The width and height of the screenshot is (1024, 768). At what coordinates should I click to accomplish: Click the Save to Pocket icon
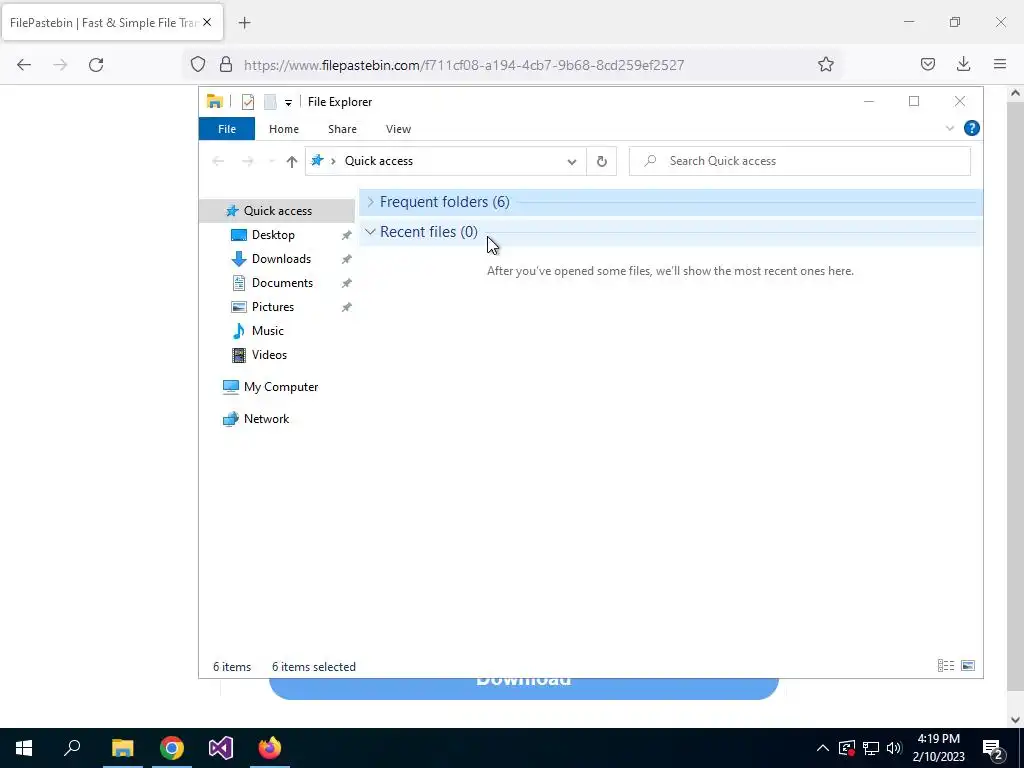[927, 64]
